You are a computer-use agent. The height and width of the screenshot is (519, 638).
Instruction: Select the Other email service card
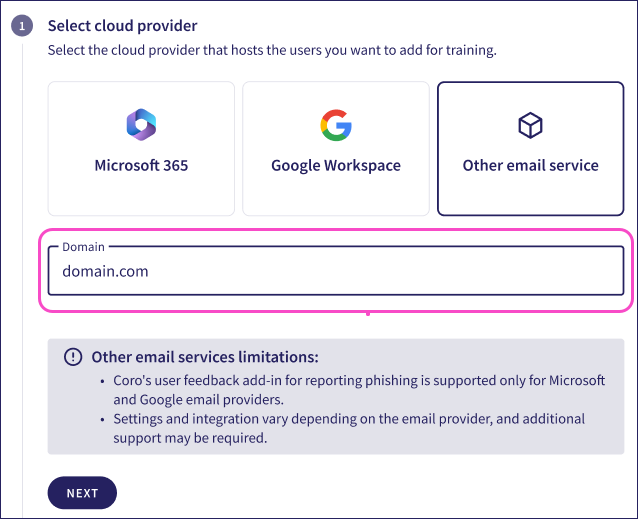pyautogui.click(x=530, y=149)
